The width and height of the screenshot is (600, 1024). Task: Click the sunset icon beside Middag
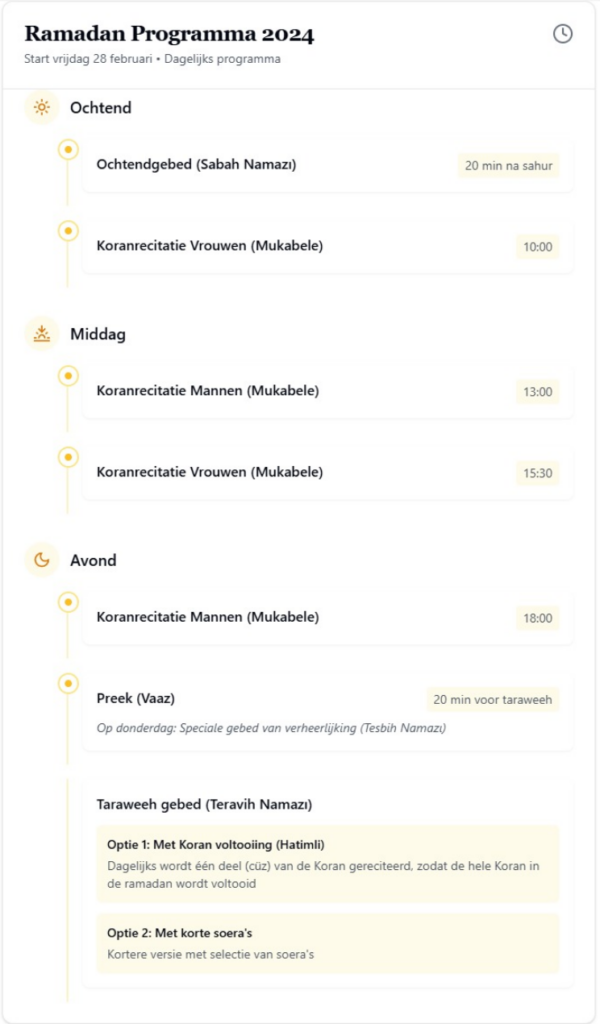tap(41, 334)
